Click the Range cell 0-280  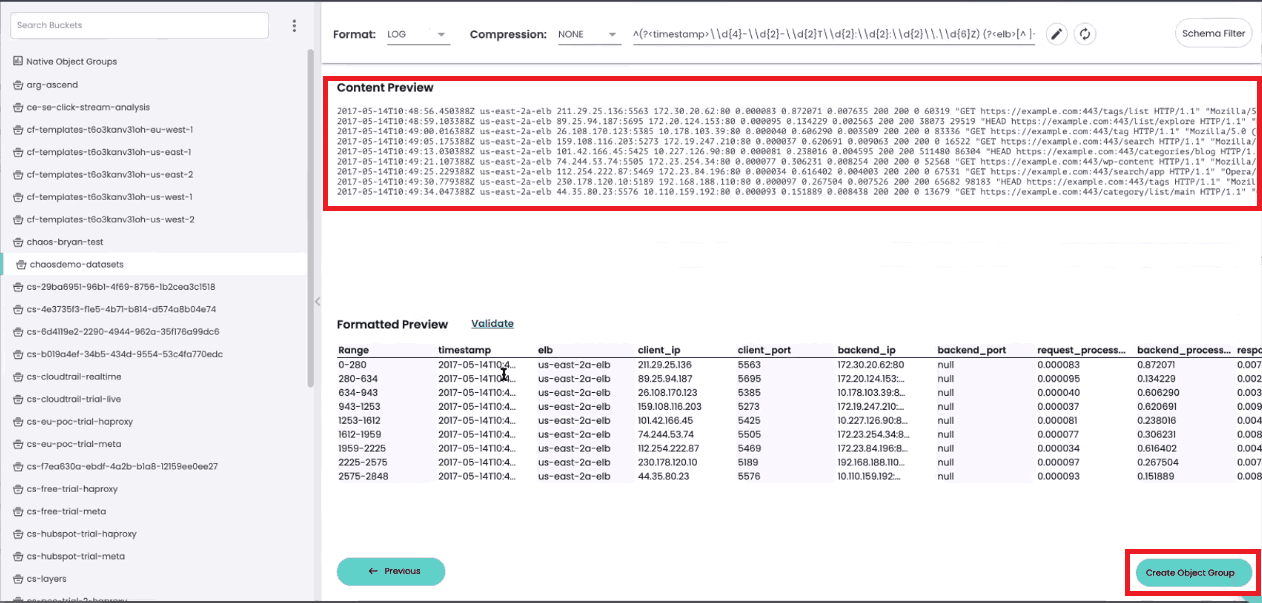coord(353,365)
